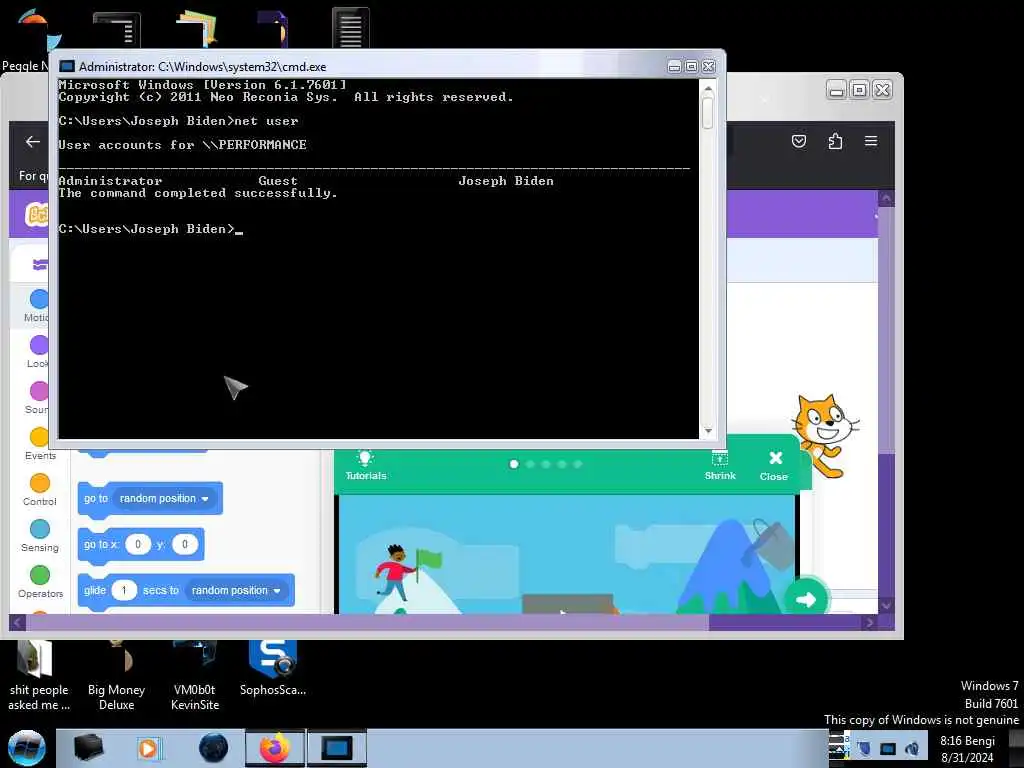Select the Sensing category circle
1024x768 pixels.
tap(39, 528)
